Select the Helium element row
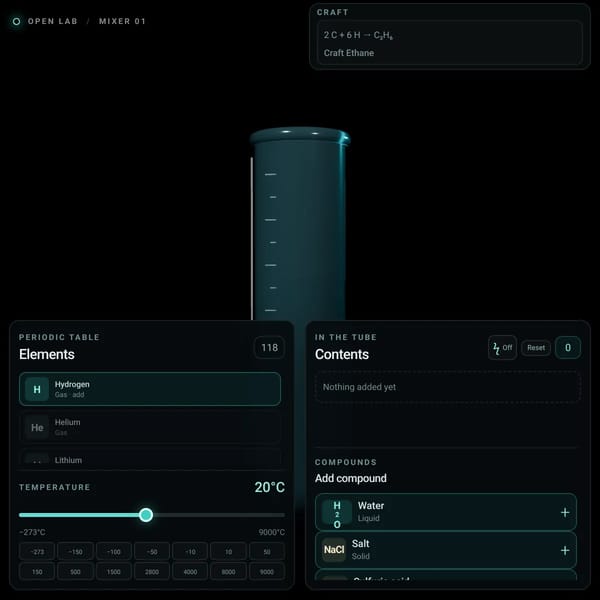The height and width of the screenshot is (600, 600). click(x=150, y=427)
